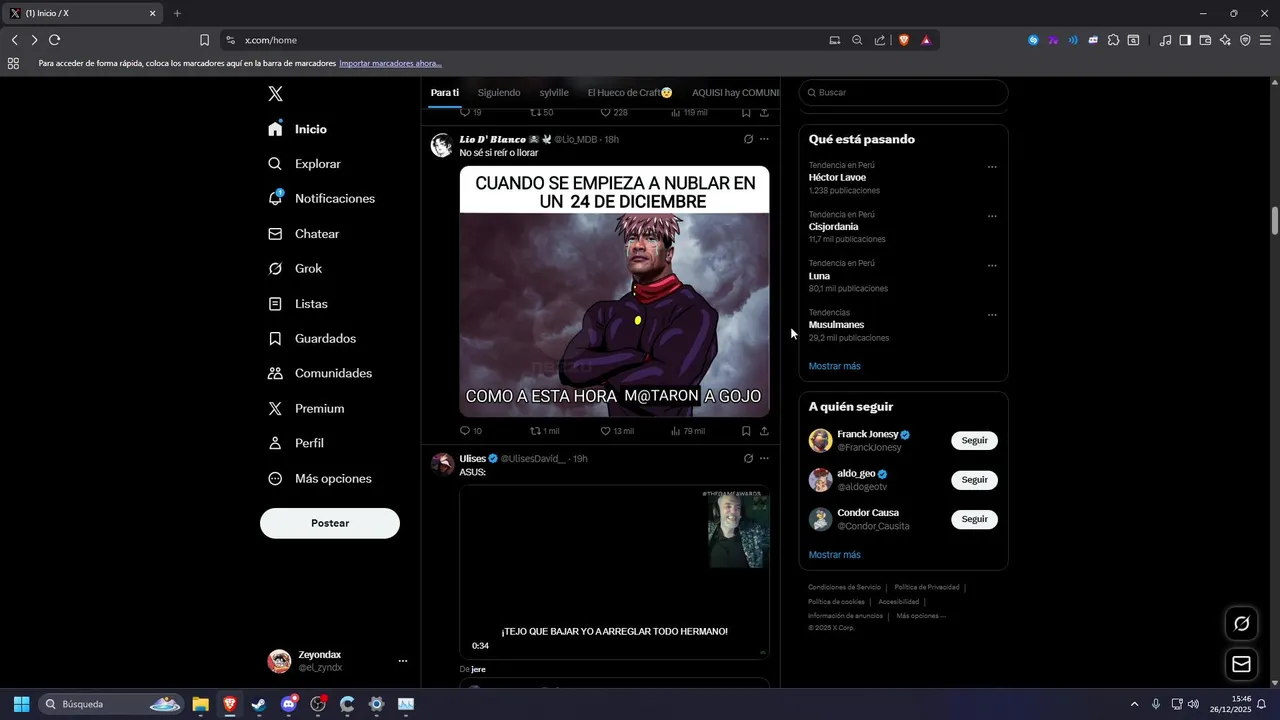Follow Condor Causa

(x=974, y=519)
